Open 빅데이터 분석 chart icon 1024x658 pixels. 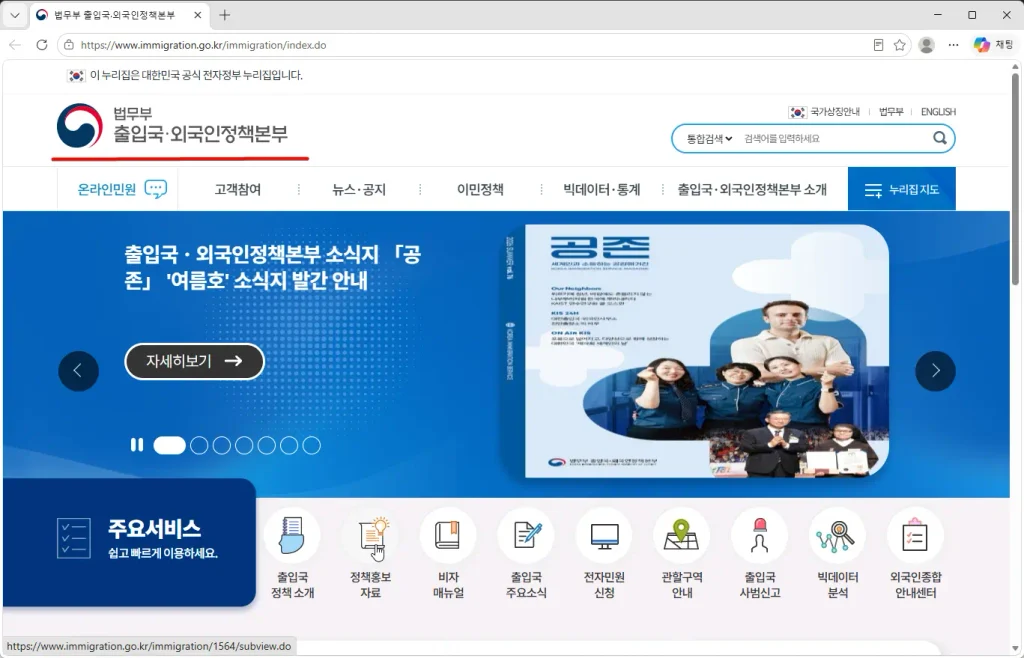point(837,537)
